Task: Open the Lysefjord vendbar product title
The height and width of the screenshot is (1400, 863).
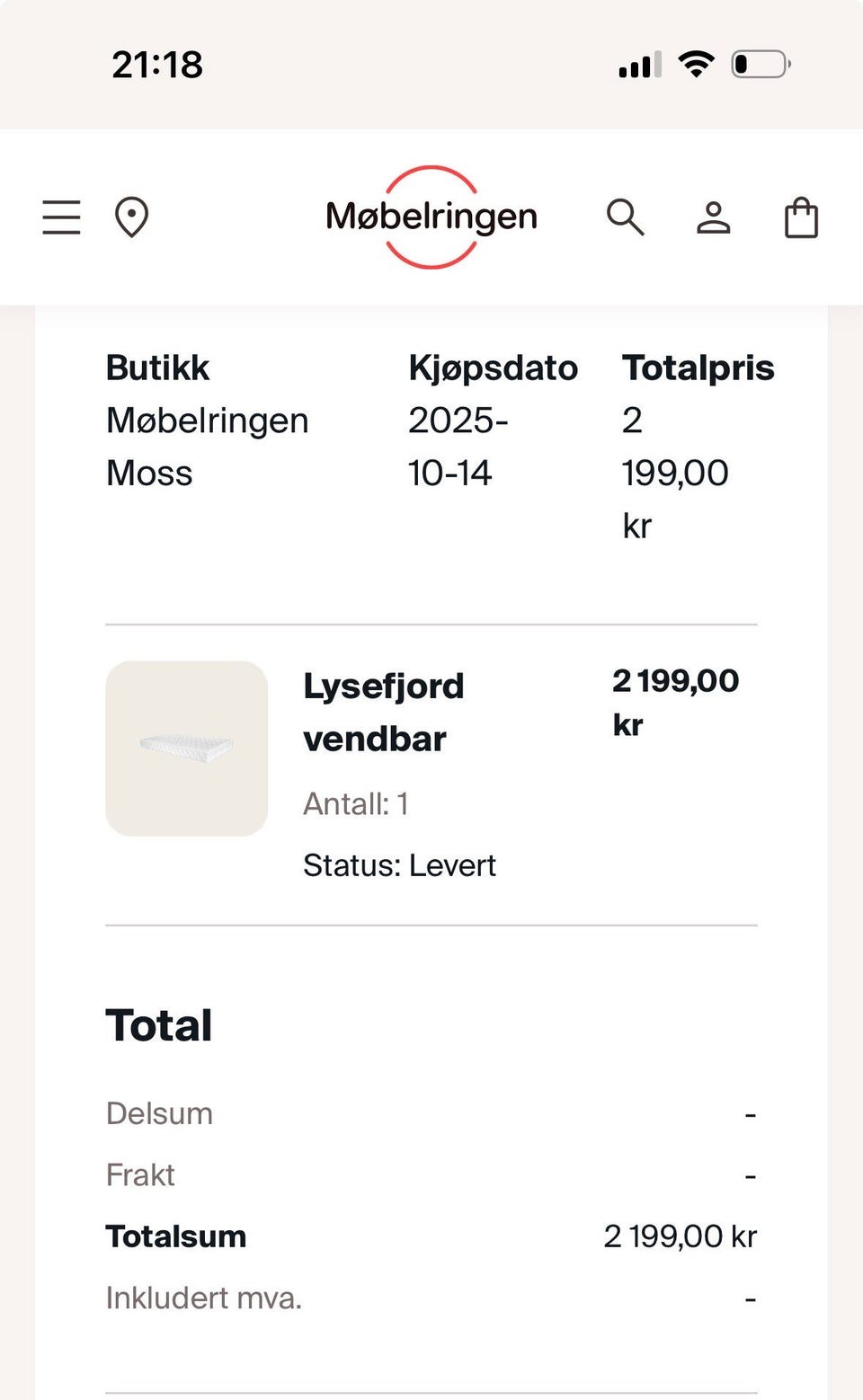Action: (x=384, y=713)
